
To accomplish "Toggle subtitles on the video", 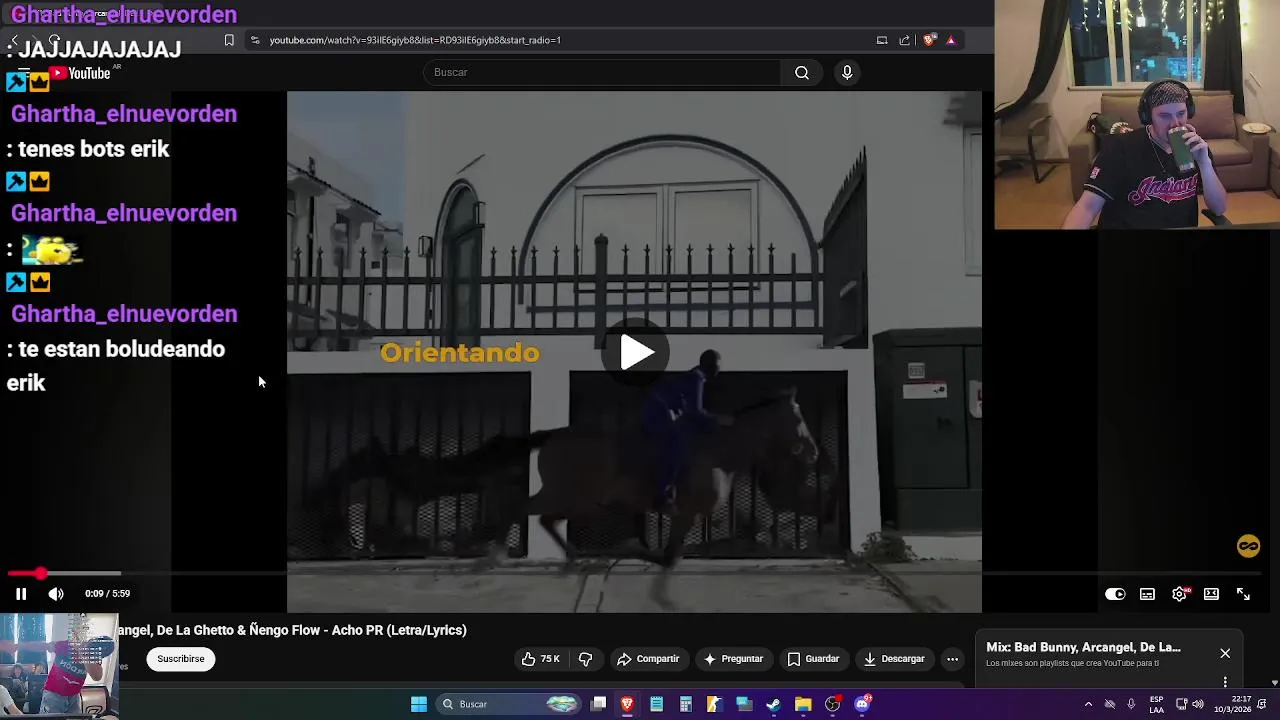I will (1147, 594).
